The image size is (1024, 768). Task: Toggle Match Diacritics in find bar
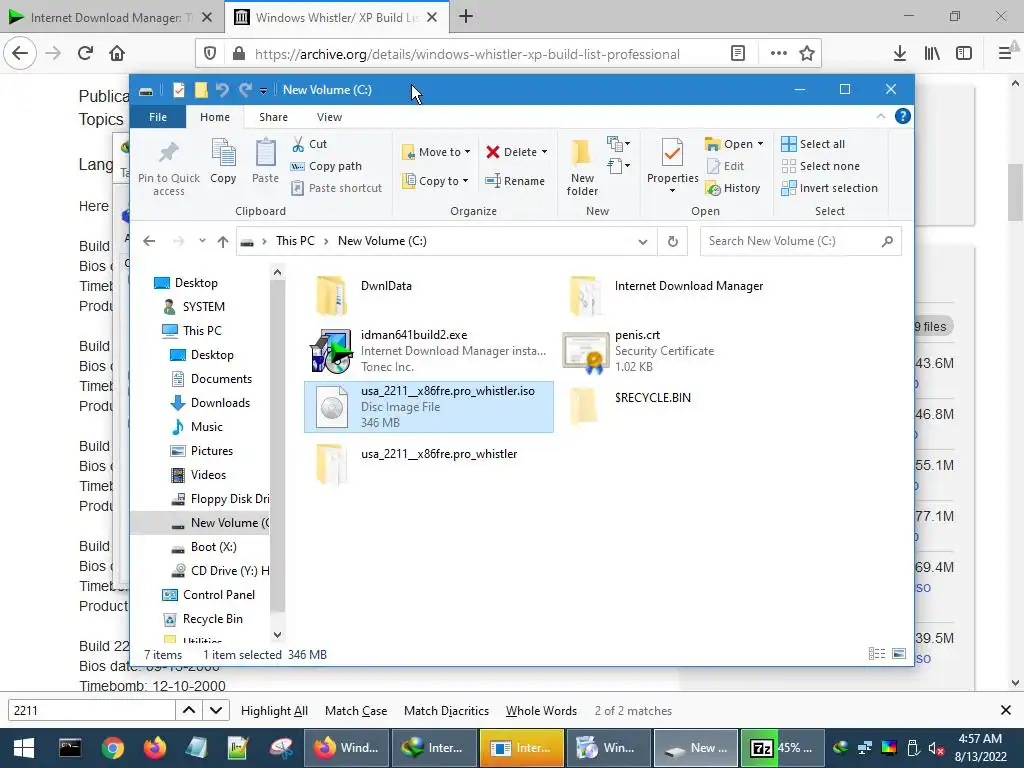coord(447,711)
